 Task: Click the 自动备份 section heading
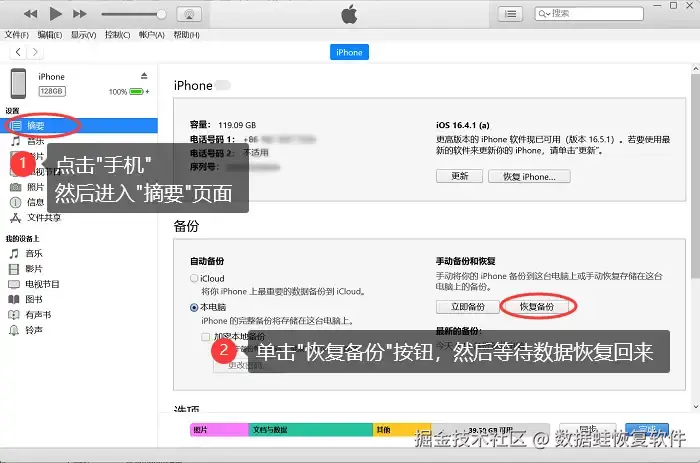(207, 261)
